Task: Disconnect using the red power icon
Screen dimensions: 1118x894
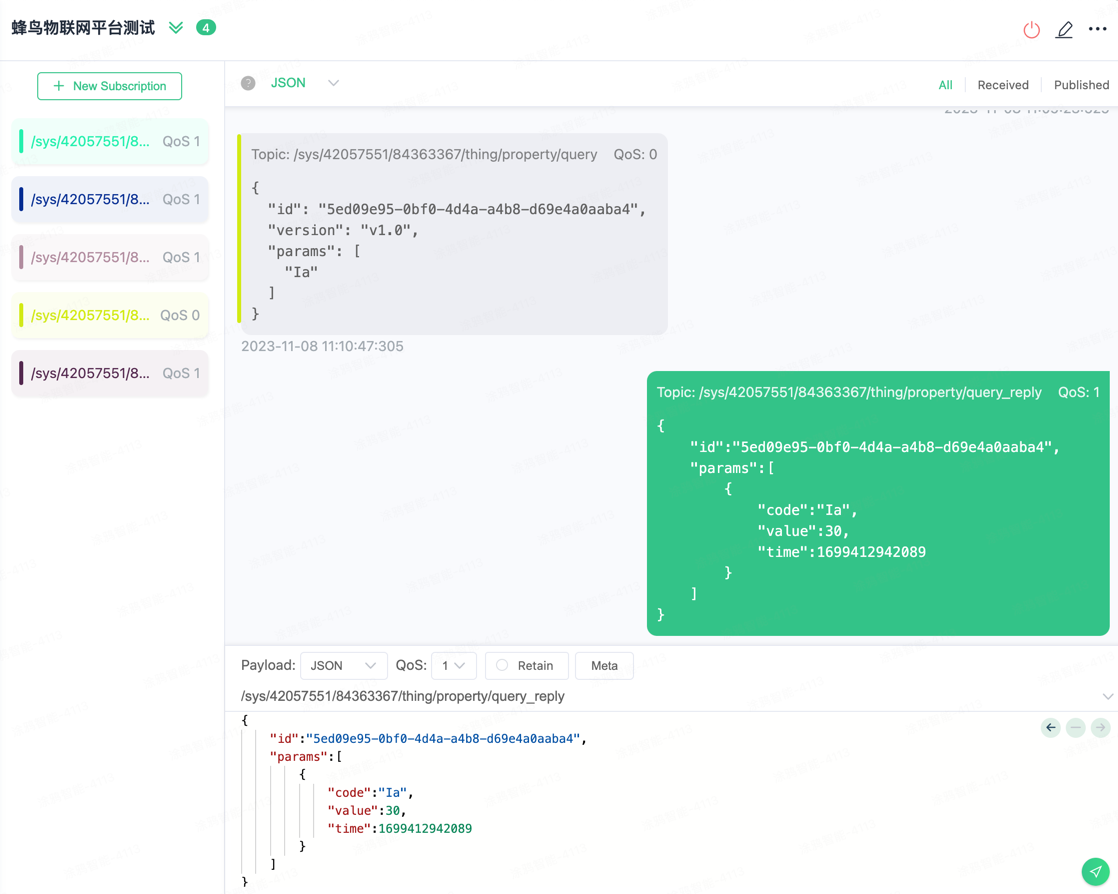Action: 1031,29
